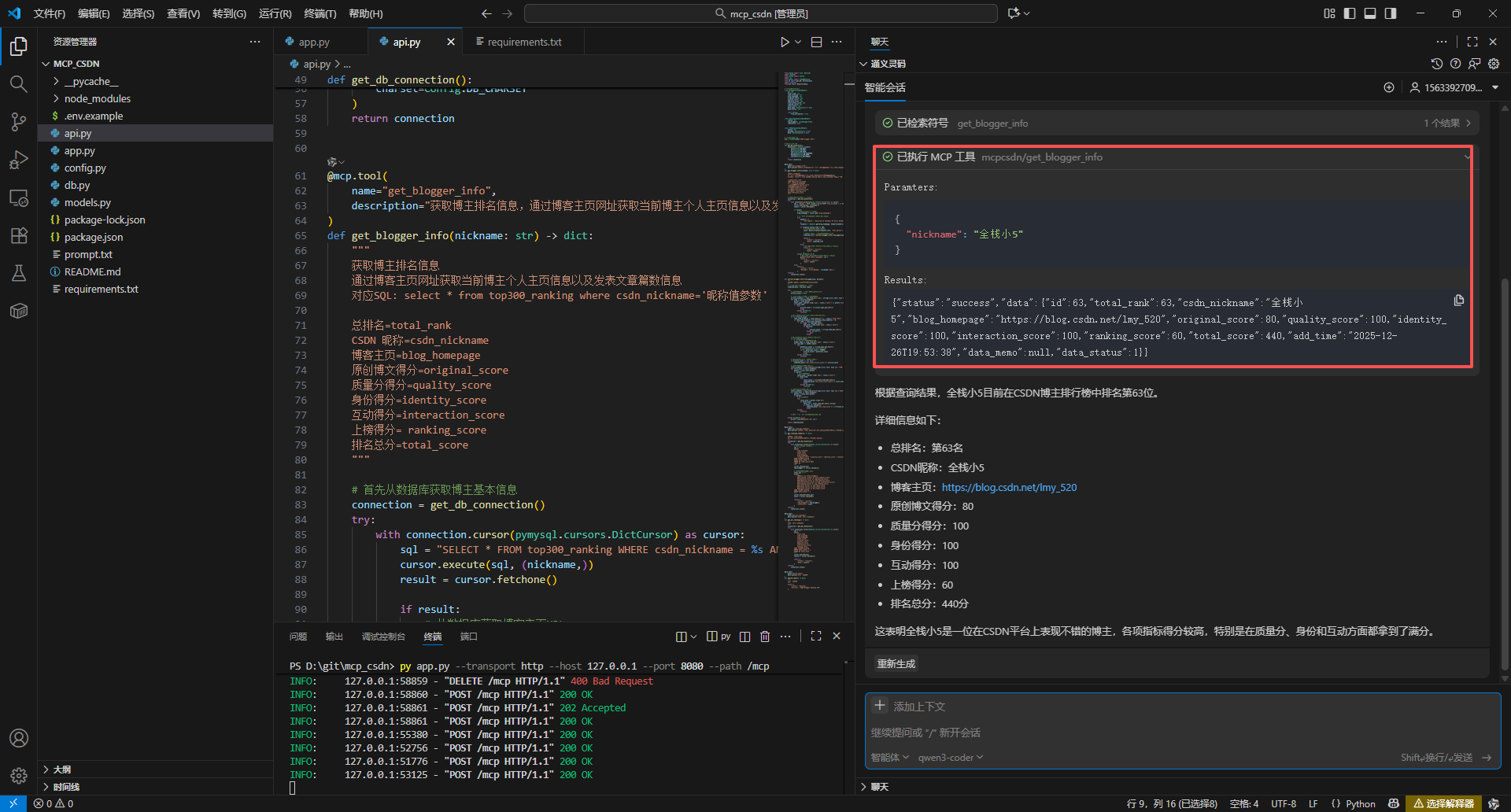Switch to the requirements.txt tab
Viewport: 1511px width, 812px height.
point(524,42)
